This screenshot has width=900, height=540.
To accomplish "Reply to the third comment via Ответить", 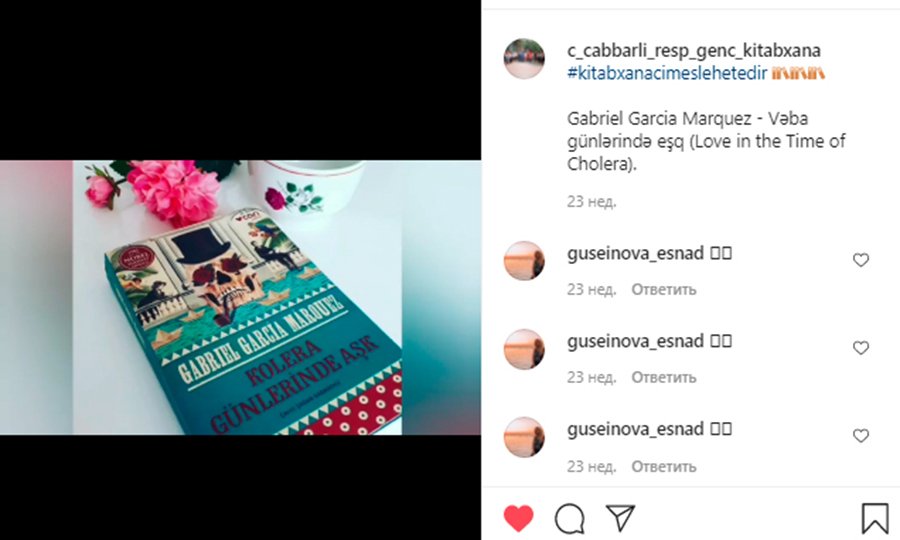I will click(x=664, y=466).
